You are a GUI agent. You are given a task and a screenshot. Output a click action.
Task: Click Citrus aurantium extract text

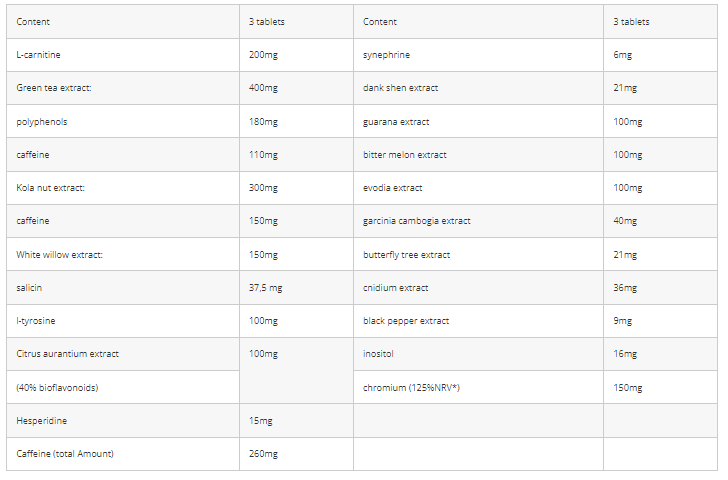tap(68, 354)
